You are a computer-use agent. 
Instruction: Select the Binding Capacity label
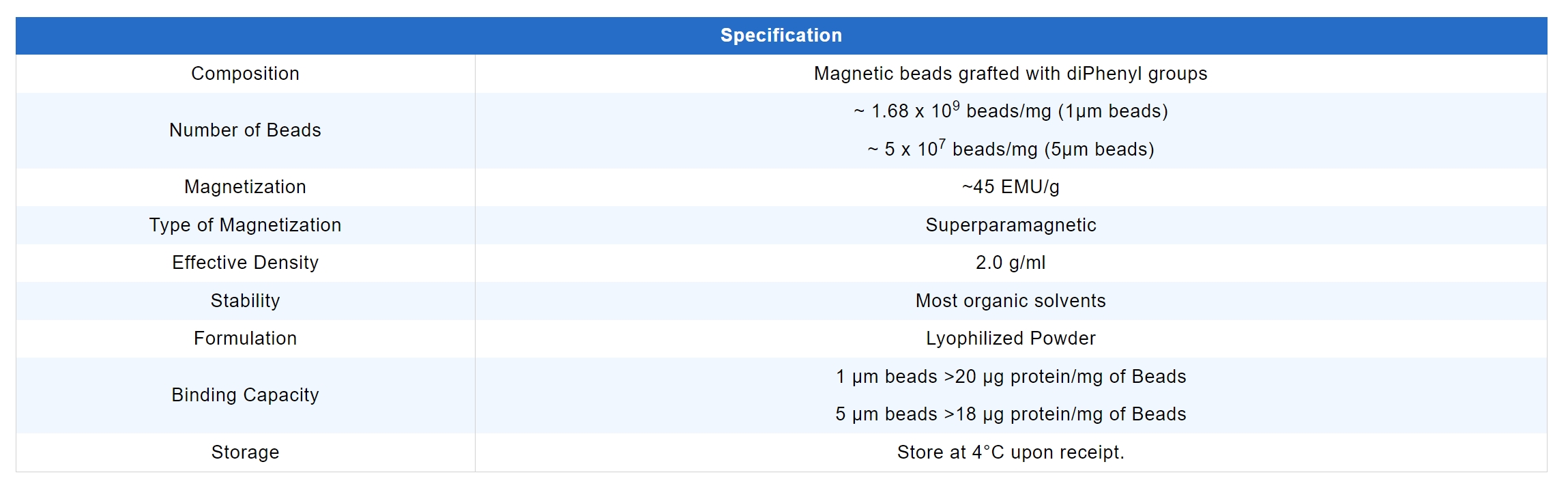pyautogui.click(x=245, y=395)
